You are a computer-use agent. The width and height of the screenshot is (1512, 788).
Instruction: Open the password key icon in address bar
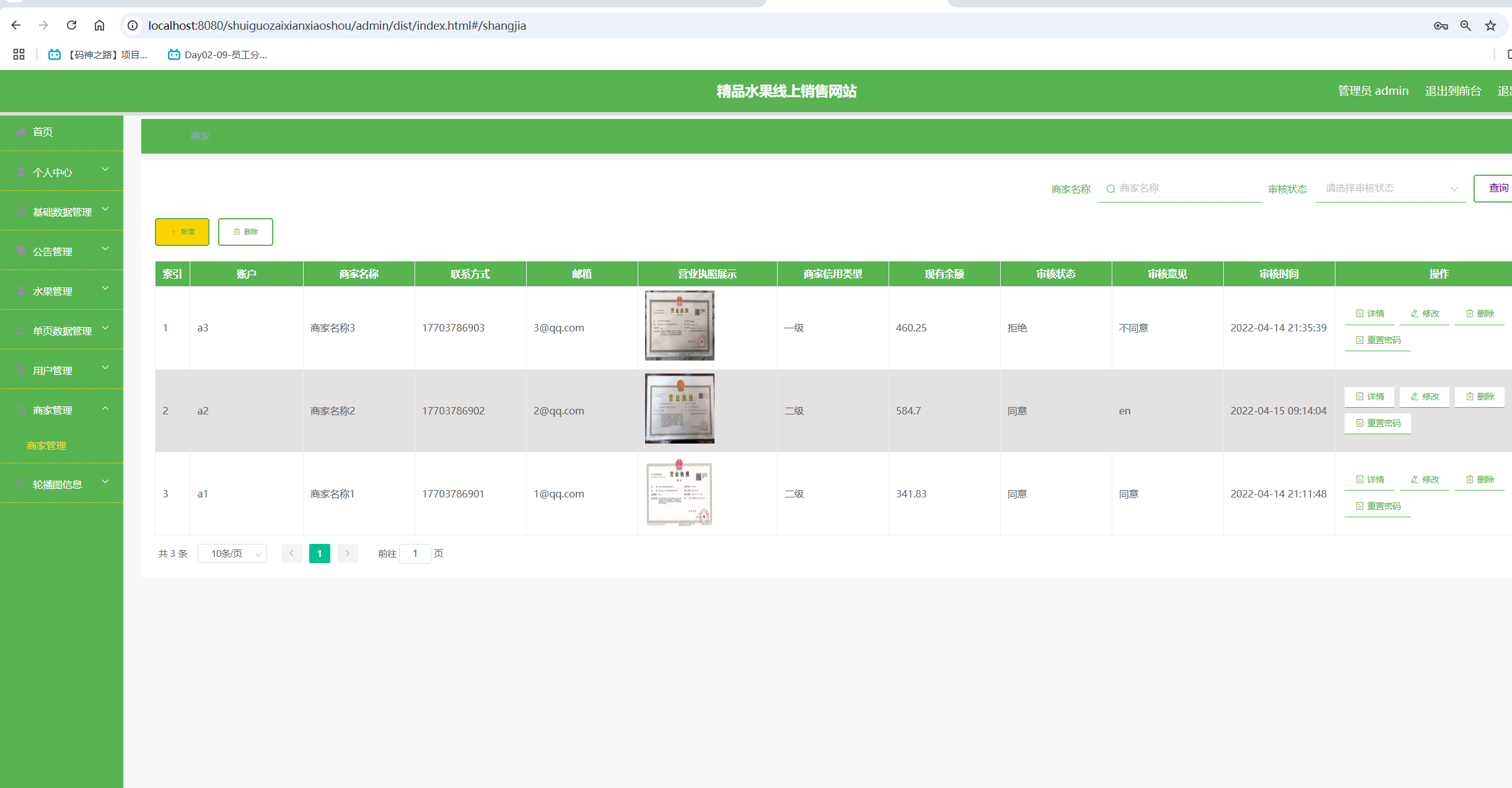point(1441,25)
